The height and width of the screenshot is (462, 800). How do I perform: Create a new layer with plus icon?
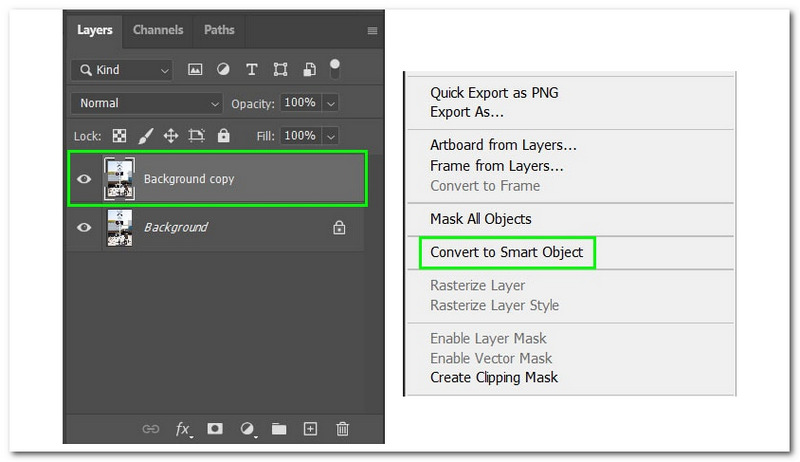(x=311, y=428)
